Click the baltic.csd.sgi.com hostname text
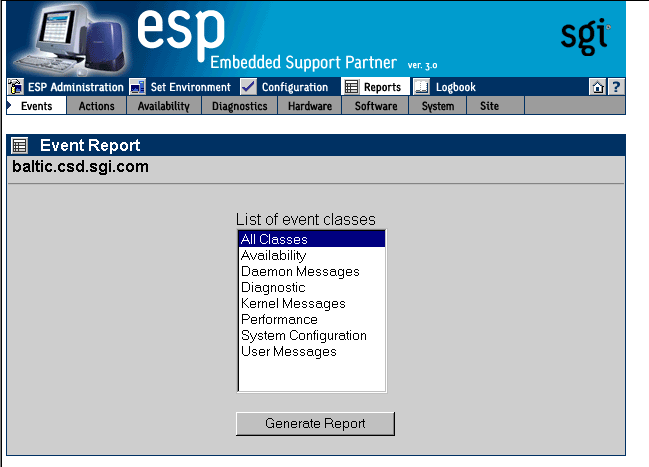This screenshot has width=649, height=467. click(80, 166)
